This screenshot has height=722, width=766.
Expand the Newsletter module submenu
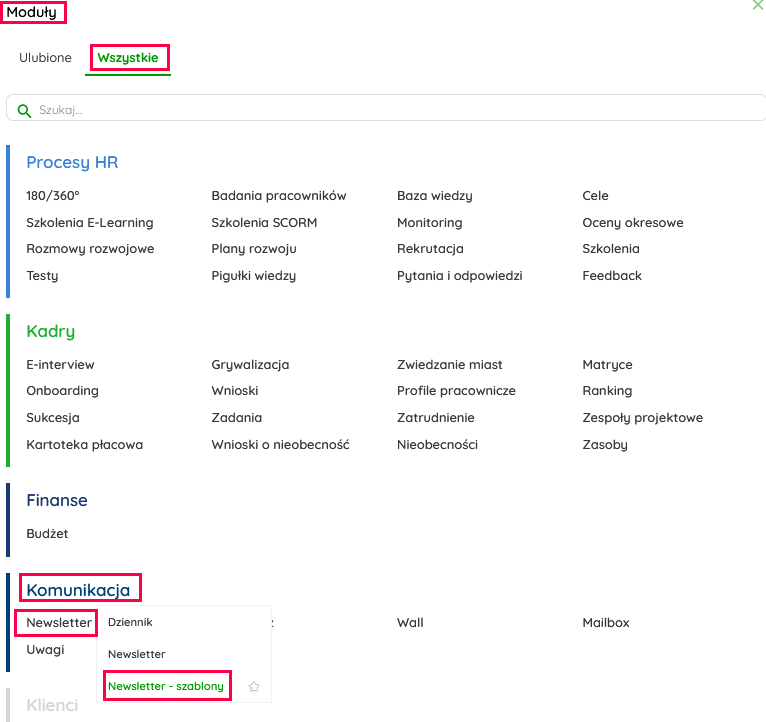pyautogui.click(x=58, y=623)
